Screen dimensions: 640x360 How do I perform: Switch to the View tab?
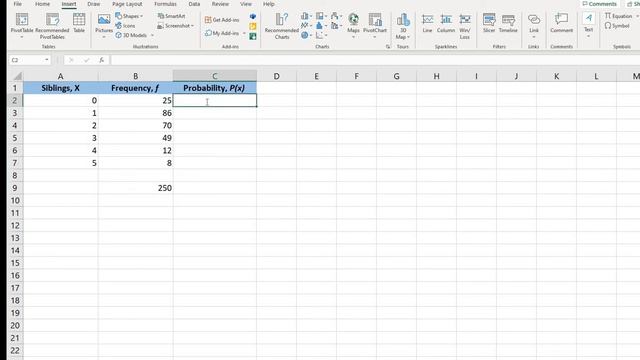[x=246, y=4]
